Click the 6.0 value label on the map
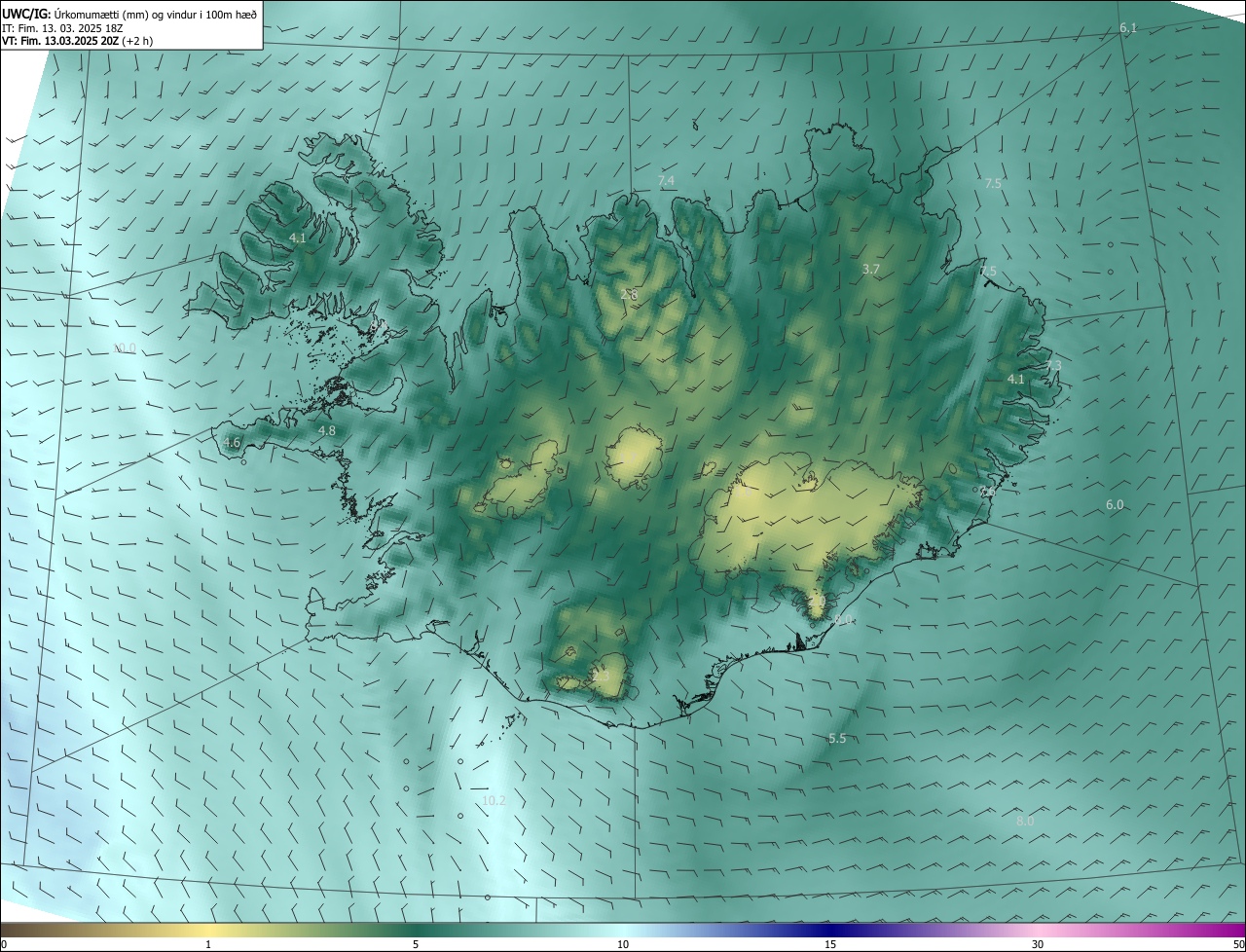 tap(1115, 504)
